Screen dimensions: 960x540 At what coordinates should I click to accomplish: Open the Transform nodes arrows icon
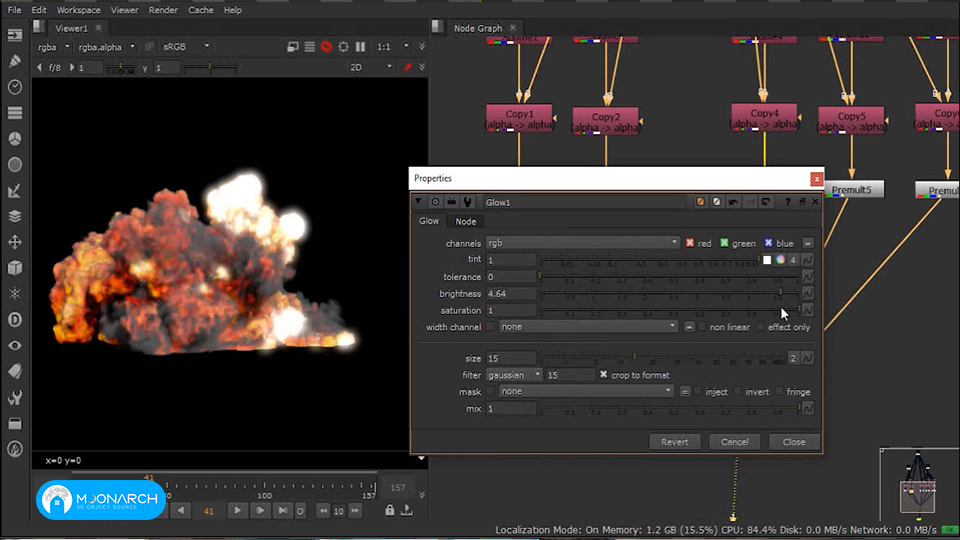pyautogui.click(x=15, y=242)
